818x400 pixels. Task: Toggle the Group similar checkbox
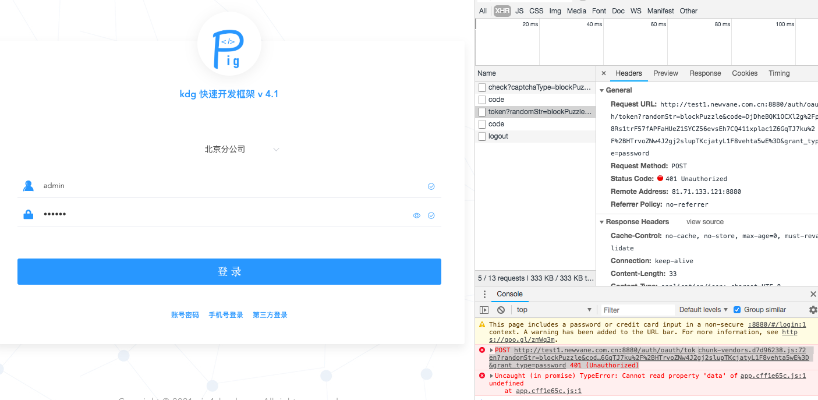[738, 310]
